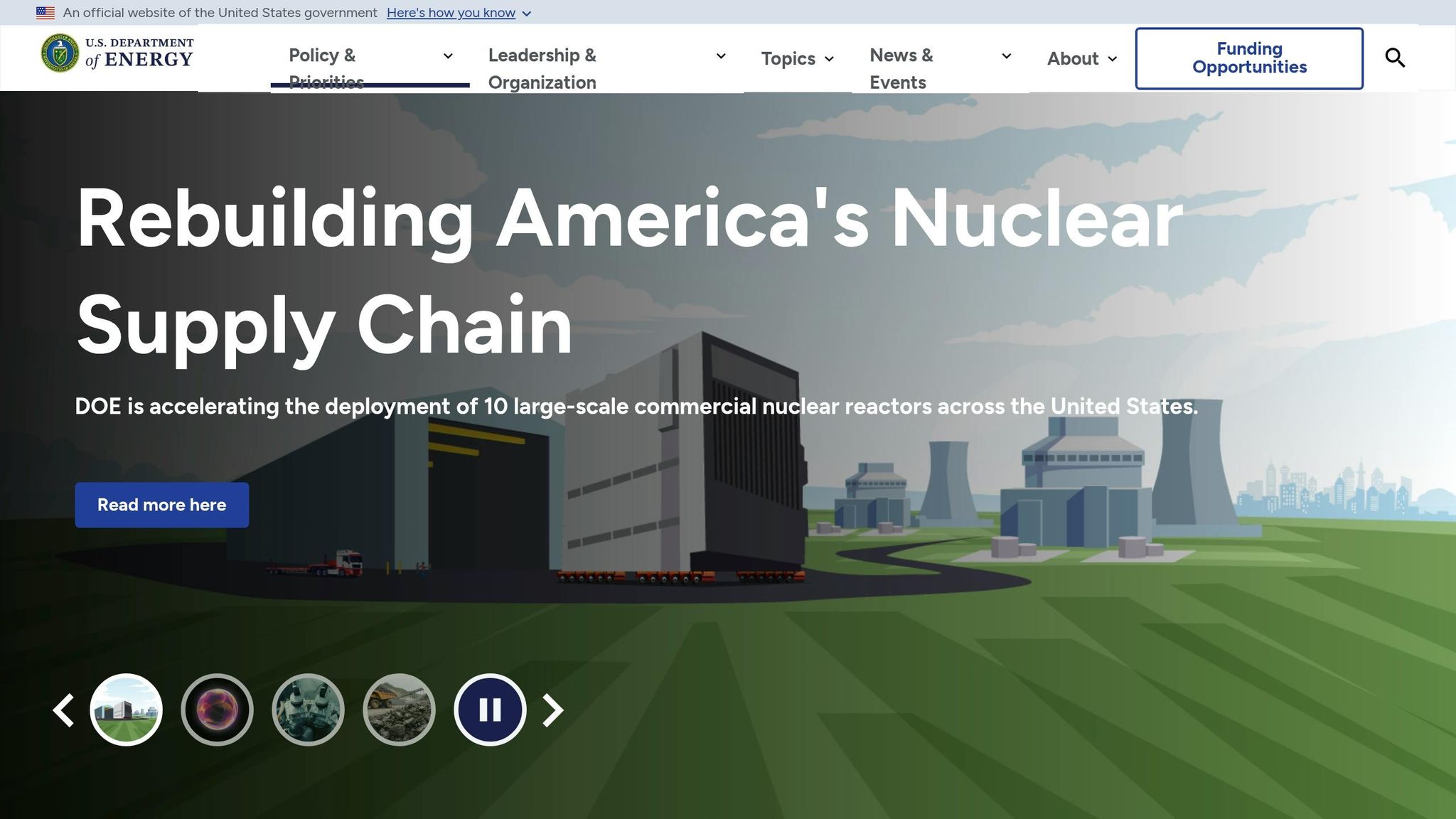Image resolution: width=1456 pixels, height=819 pixels.
Task: Click U.S. Department of Energy wordmark
Action: tap(139, 53)
